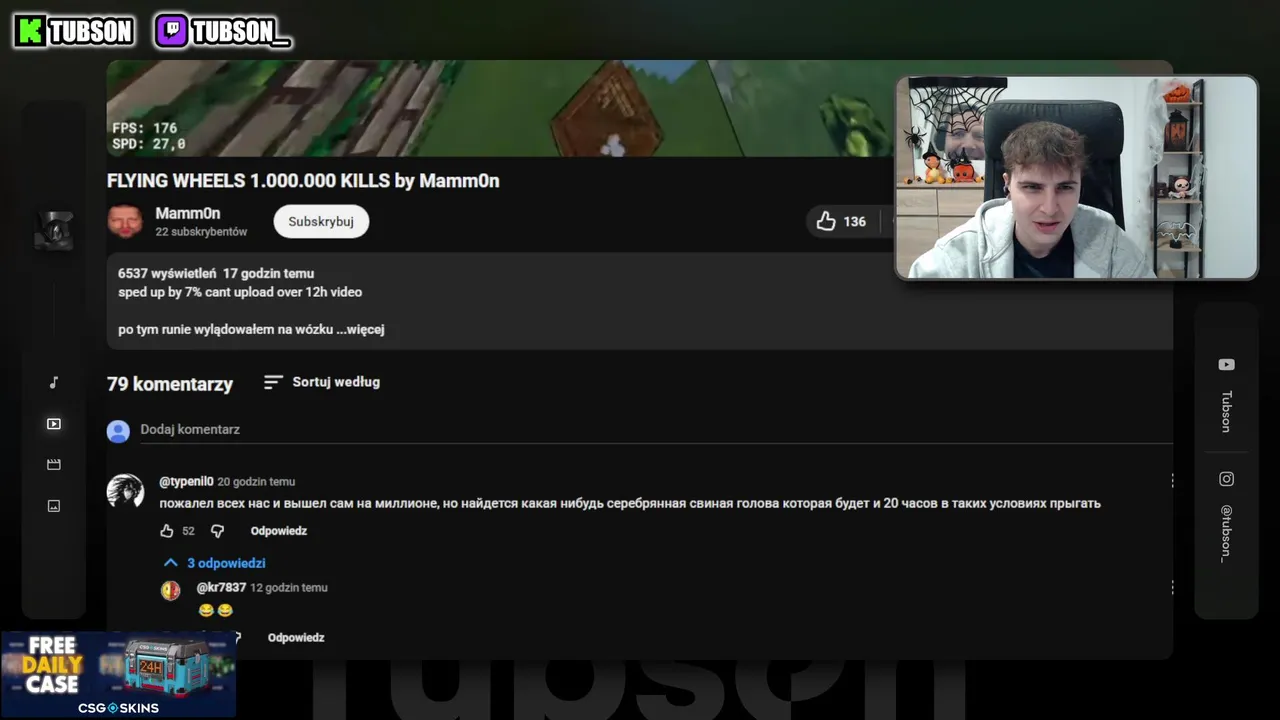Screen dimensions: 1280x720
Task: Open three-dot menu on @typenil0 comment
Action: [x=1172, y=481]
